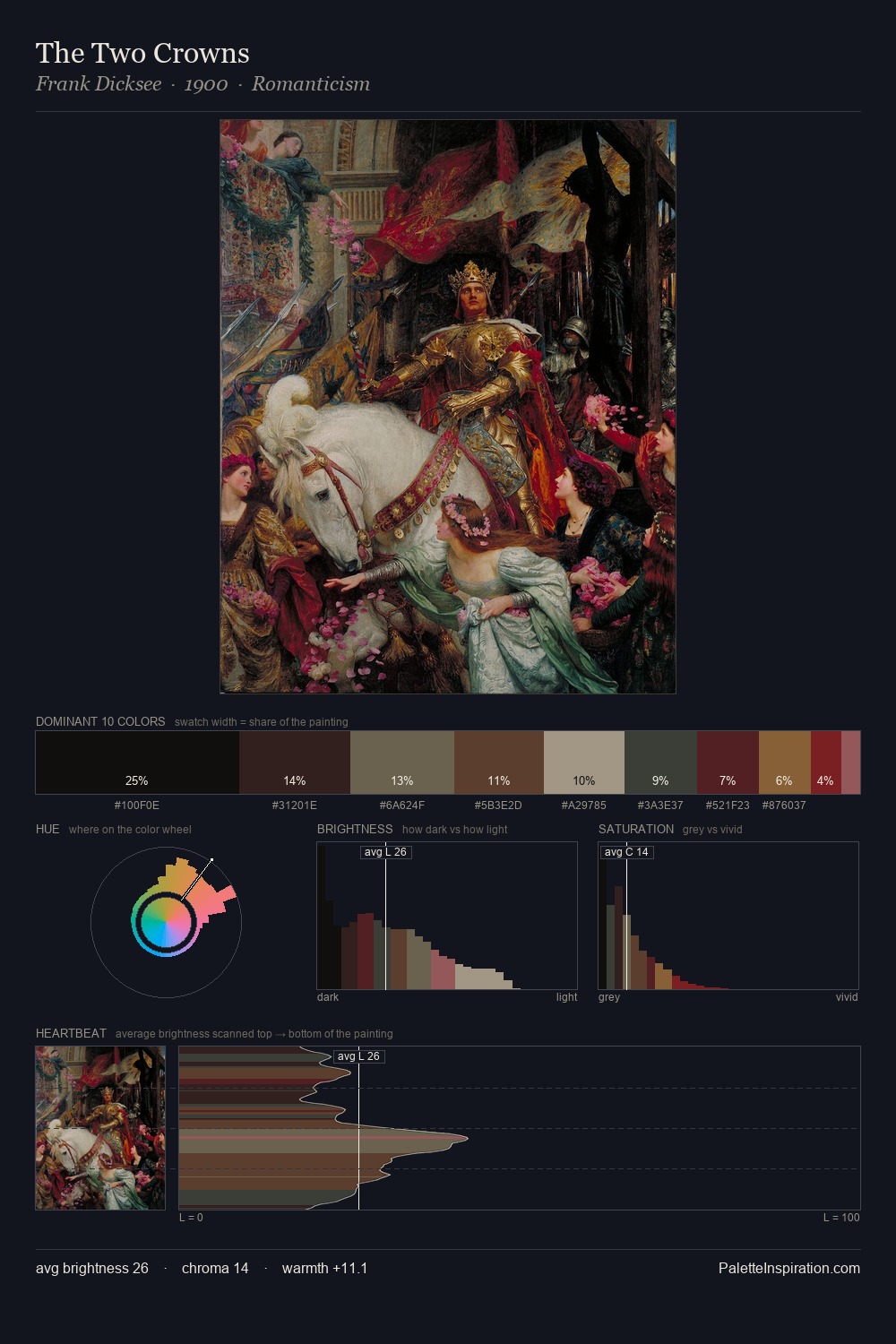The height and width of the screenshot is (1344, 896).
Task: Click 'how dark vs how light' caption
Action: pos(454,830)
